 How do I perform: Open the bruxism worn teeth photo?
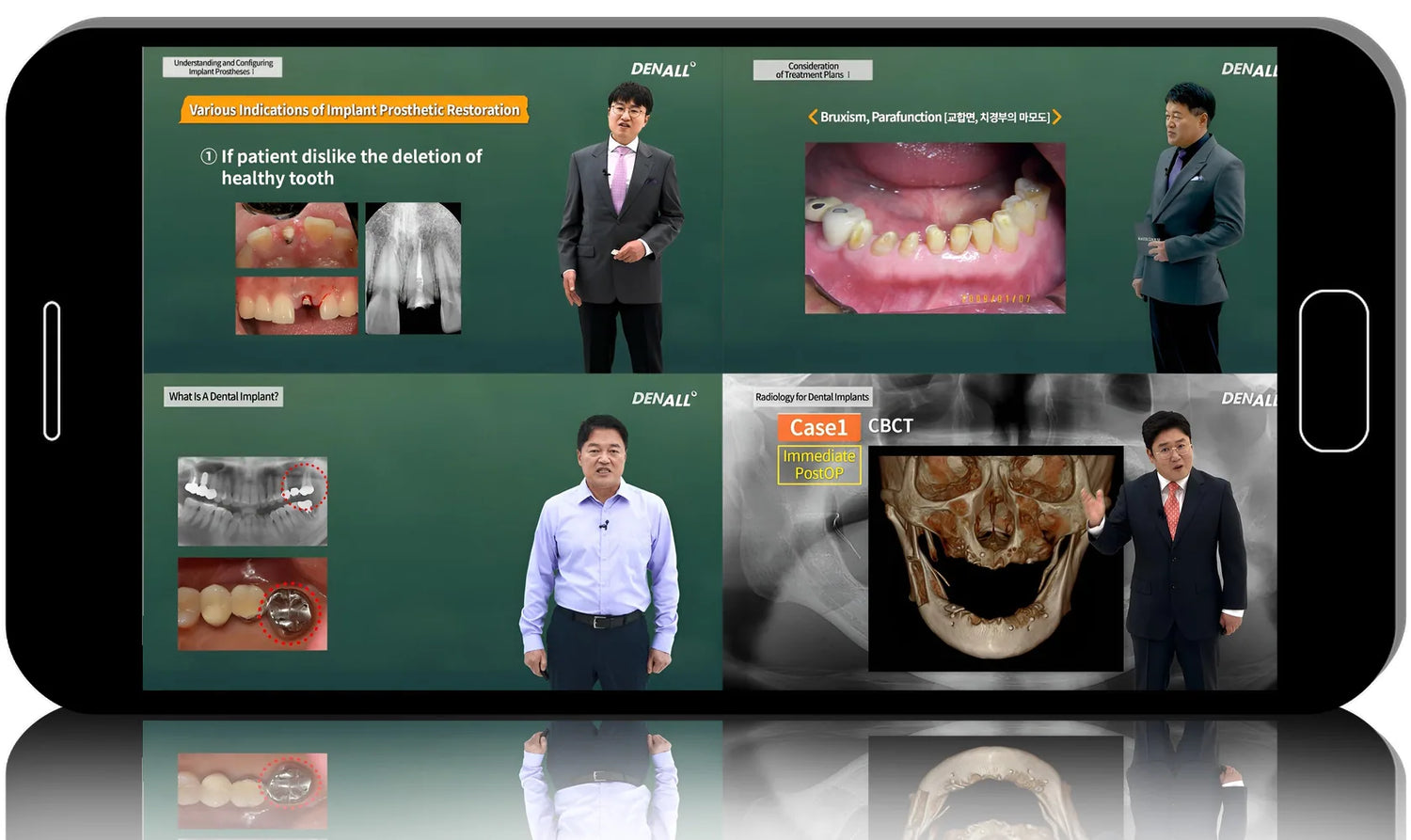pos(935,228)
